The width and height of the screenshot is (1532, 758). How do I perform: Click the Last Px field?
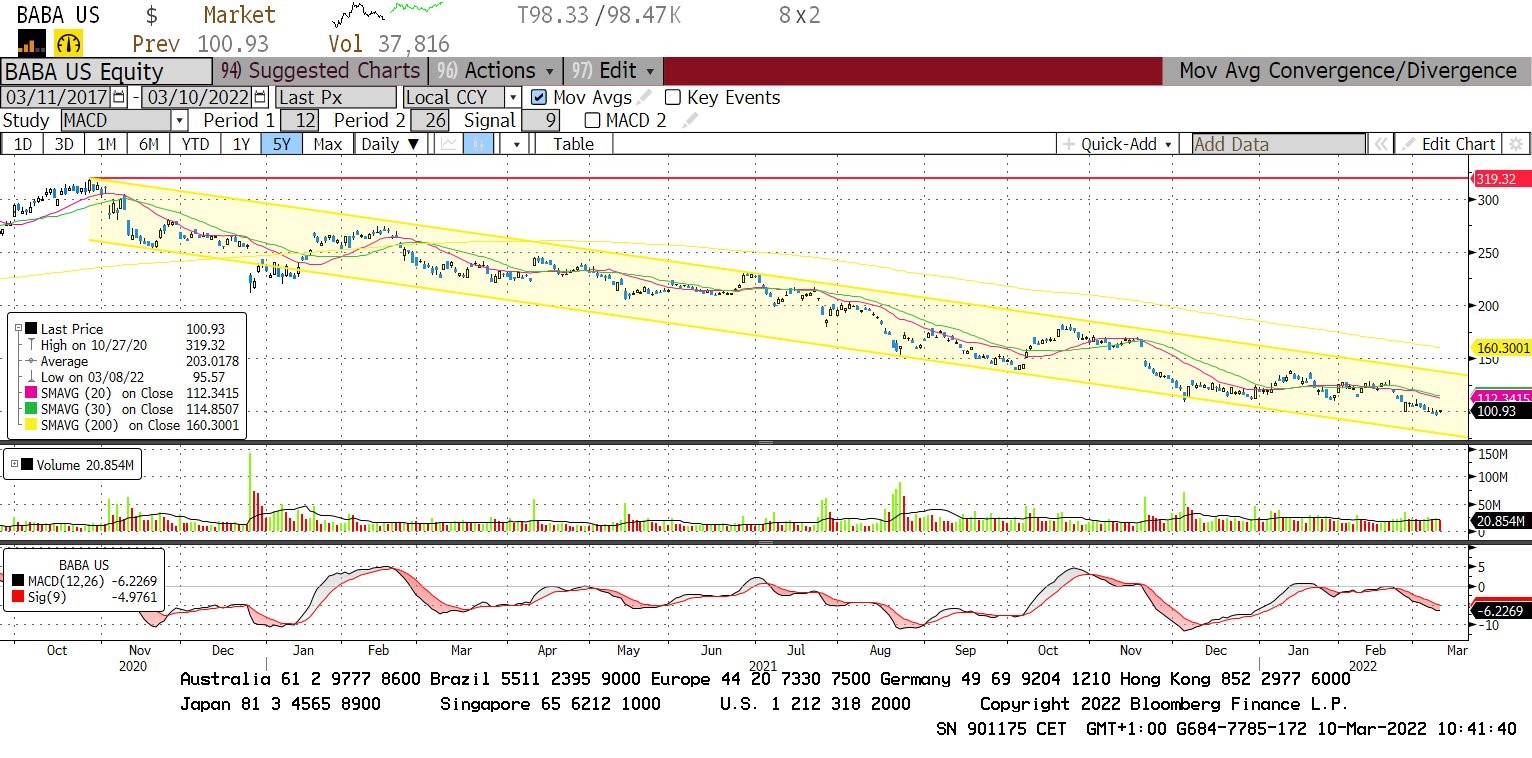point(336,97)
